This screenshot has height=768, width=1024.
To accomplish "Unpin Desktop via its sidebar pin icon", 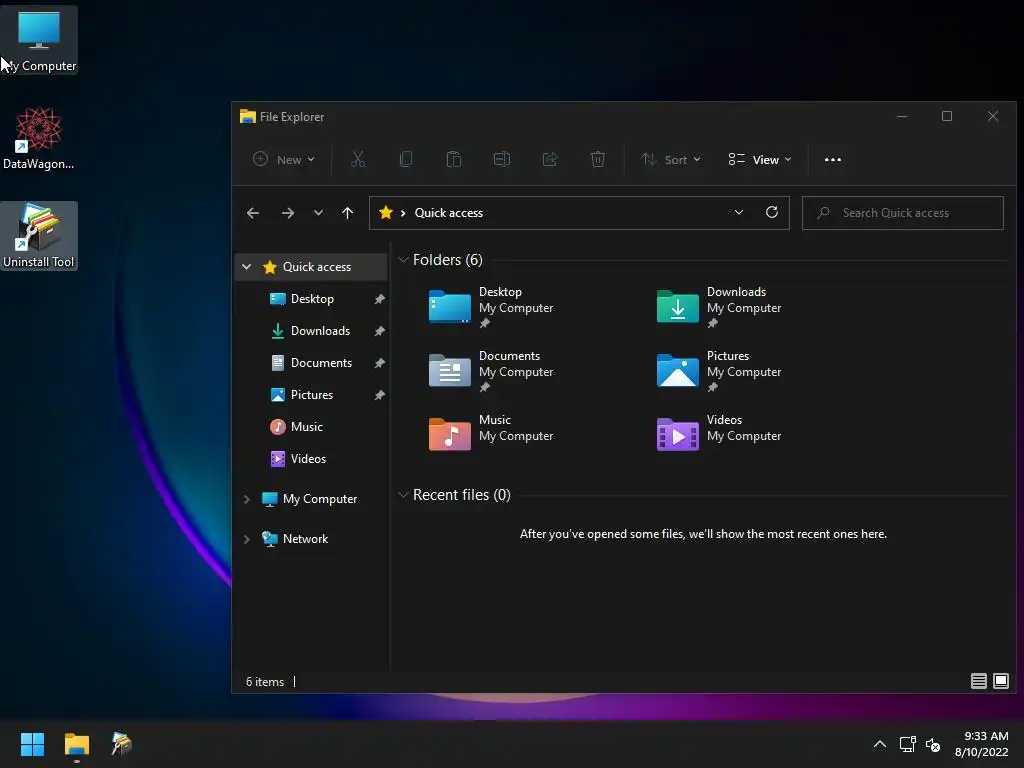I will [x=379, y=299].
